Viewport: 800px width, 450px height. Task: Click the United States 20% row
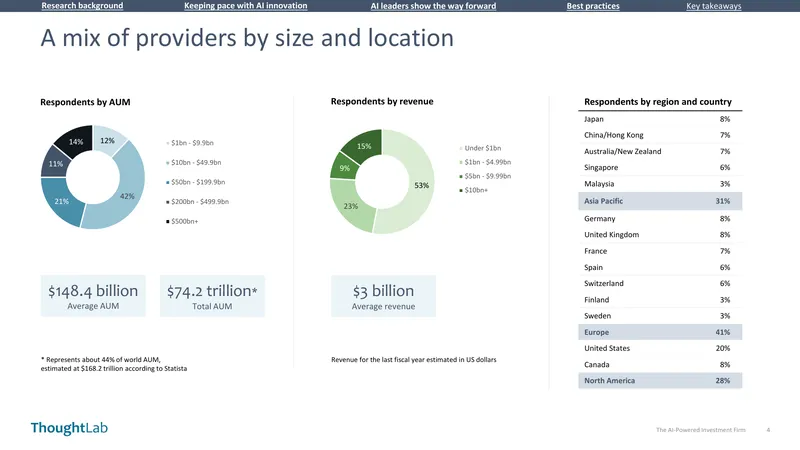(660, 348)
